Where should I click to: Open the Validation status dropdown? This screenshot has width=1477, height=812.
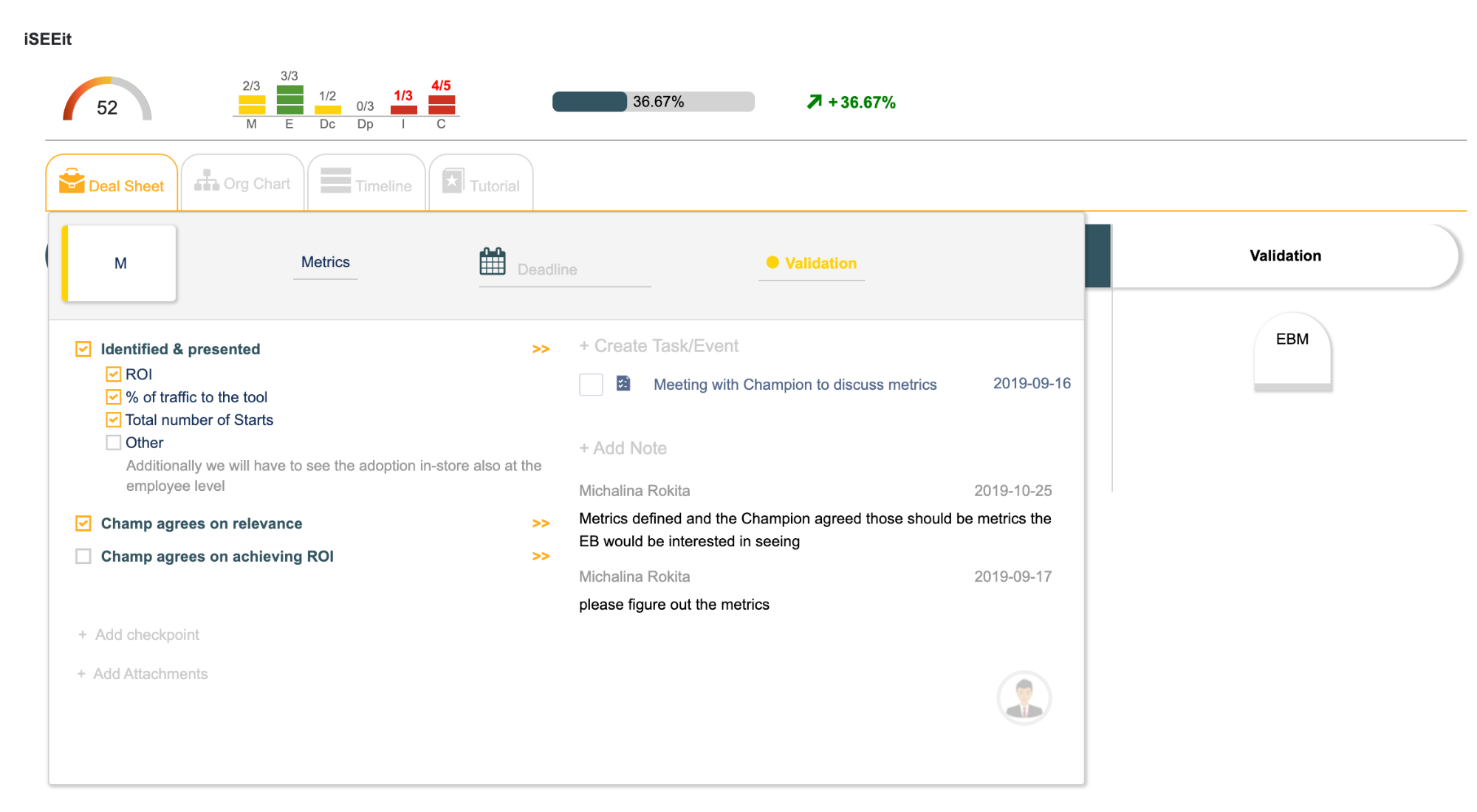(x=812, y=264)
